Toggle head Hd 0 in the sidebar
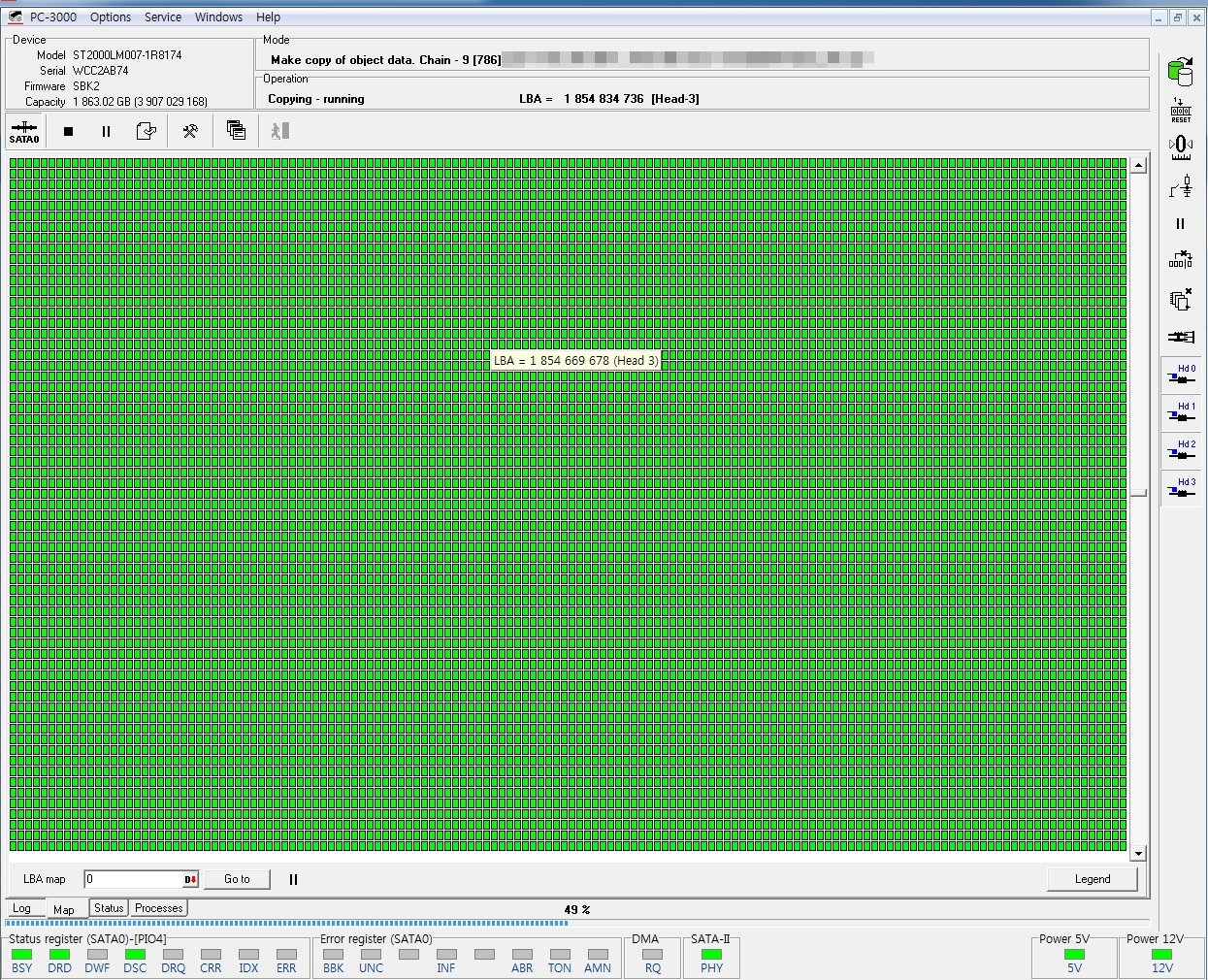 (1181, 376)
